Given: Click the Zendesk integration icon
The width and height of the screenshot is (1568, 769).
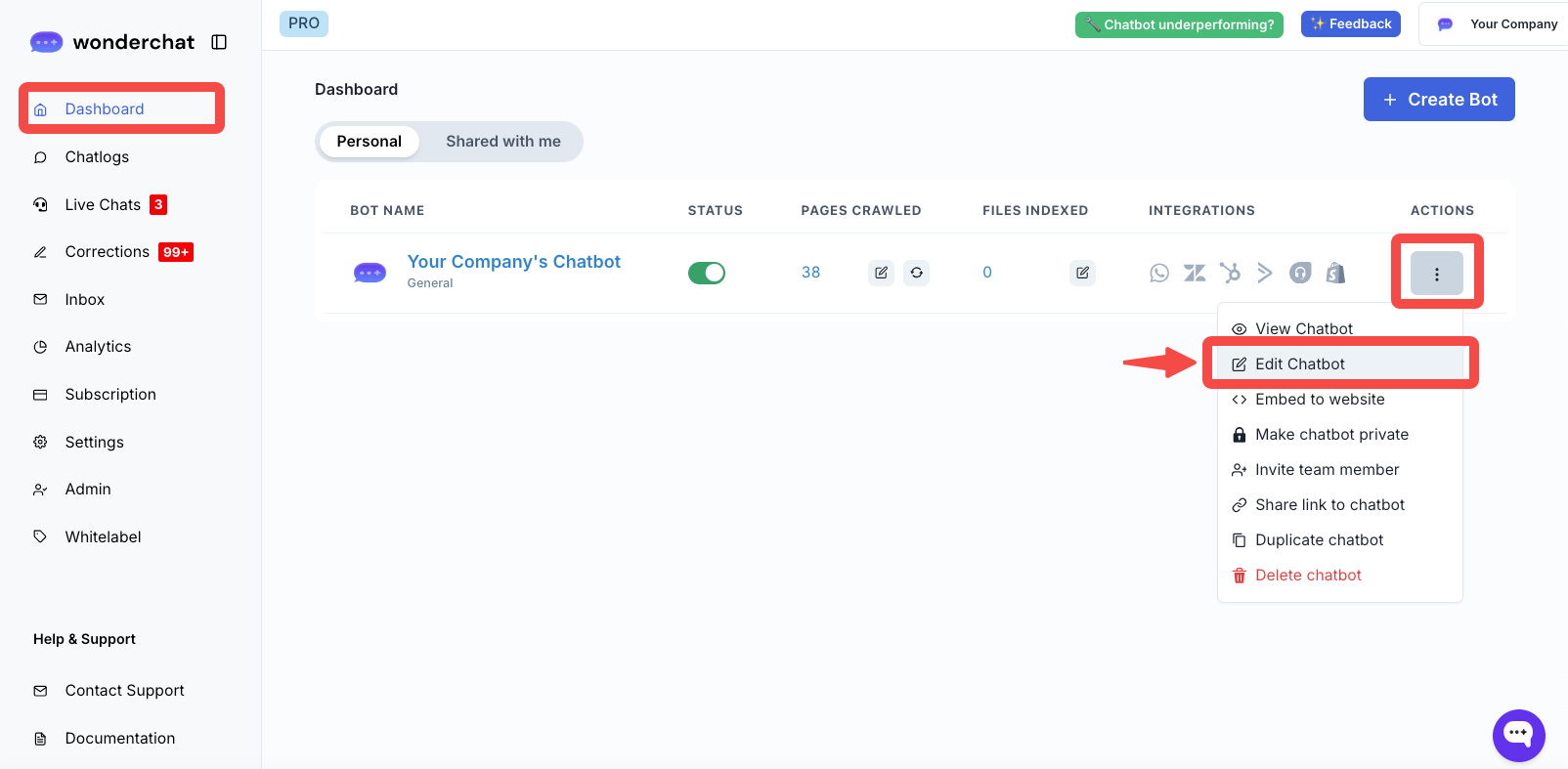Looking at the screenshot, I should point(1195,273).
